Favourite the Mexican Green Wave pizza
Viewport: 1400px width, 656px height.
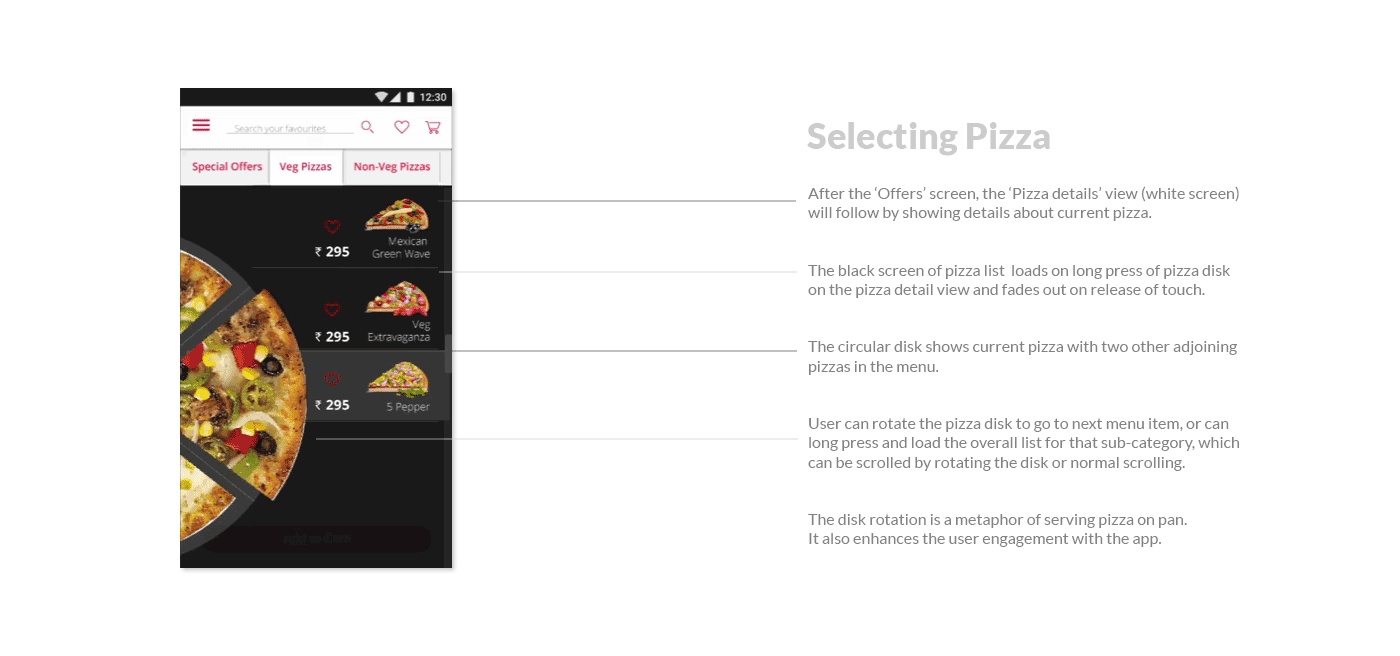point(332,227)
